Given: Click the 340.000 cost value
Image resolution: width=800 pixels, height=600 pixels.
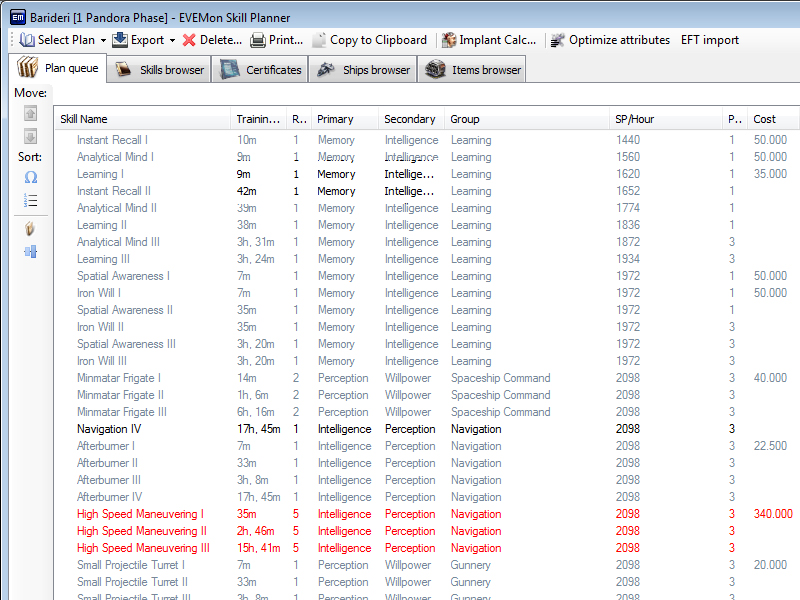Looking at the screenshot, I should click(773, 514).
